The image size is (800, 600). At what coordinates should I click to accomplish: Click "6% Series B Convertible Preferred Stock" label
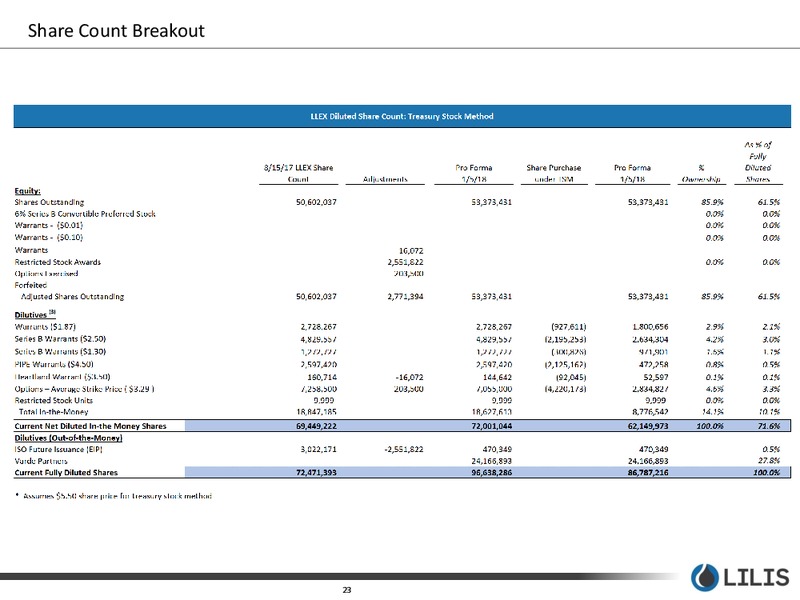pos(85,214)
